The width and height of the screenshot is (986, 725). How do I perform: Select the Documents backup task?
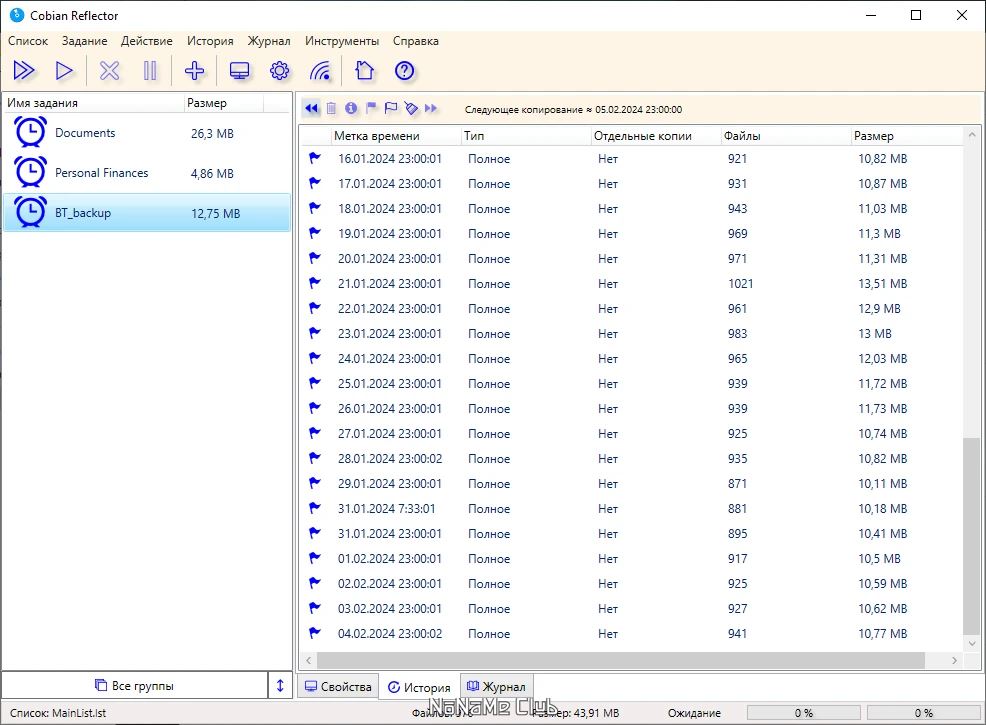[x=85, y=132]
